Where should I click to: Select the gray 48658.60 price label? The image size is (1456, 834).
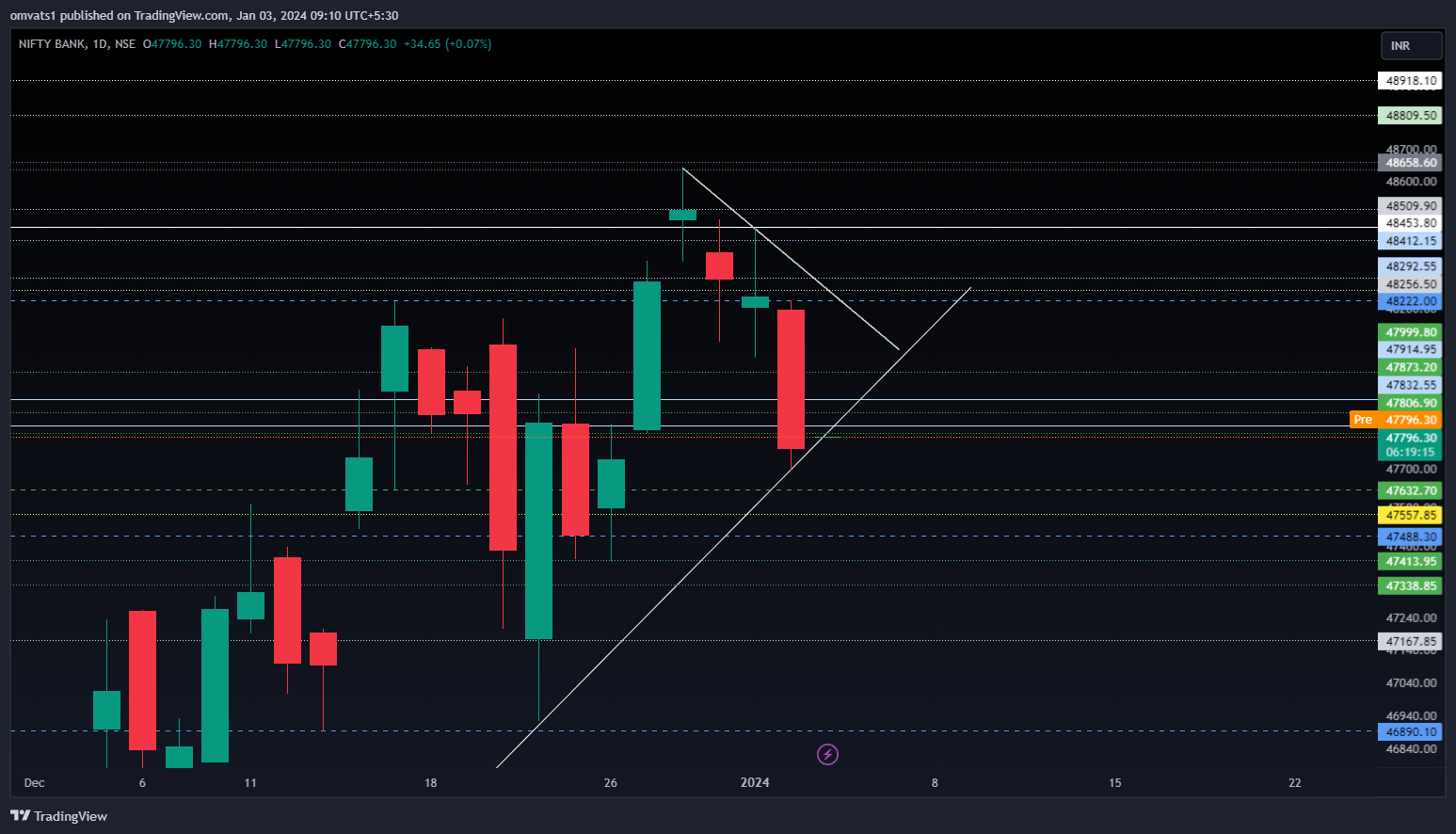pyautogui.click(x=1410, y=163)
